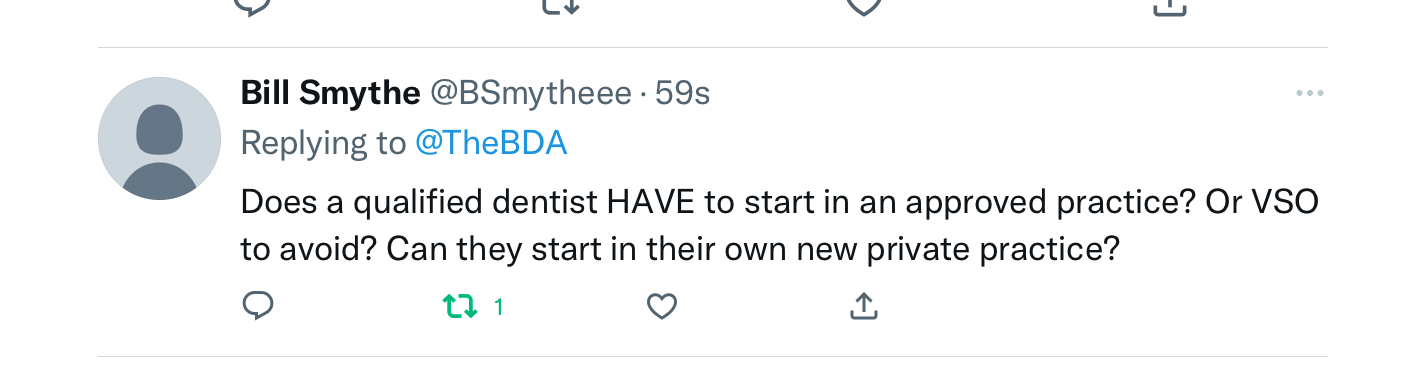Click the retweet count number 1

(x=498, y=307)
